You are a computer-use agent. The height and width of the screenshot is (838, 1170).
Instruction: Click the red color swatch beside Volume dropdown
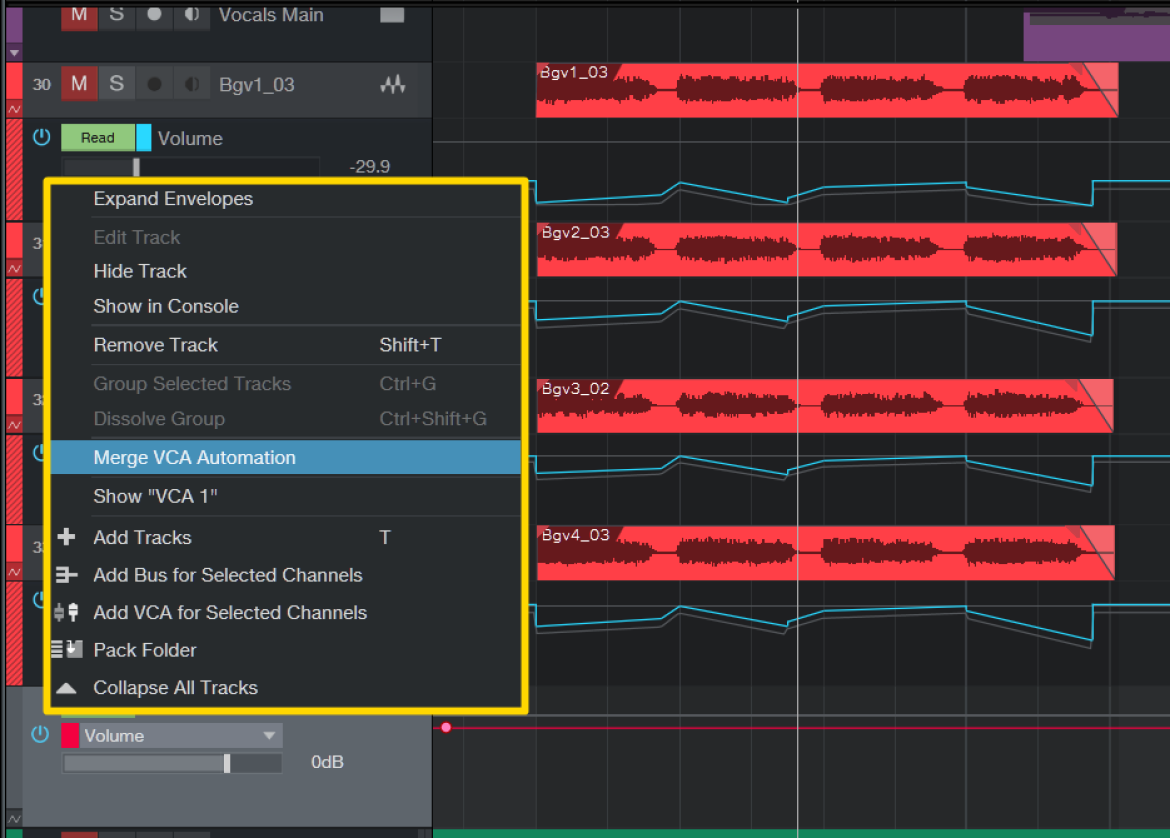coord(70,736)
